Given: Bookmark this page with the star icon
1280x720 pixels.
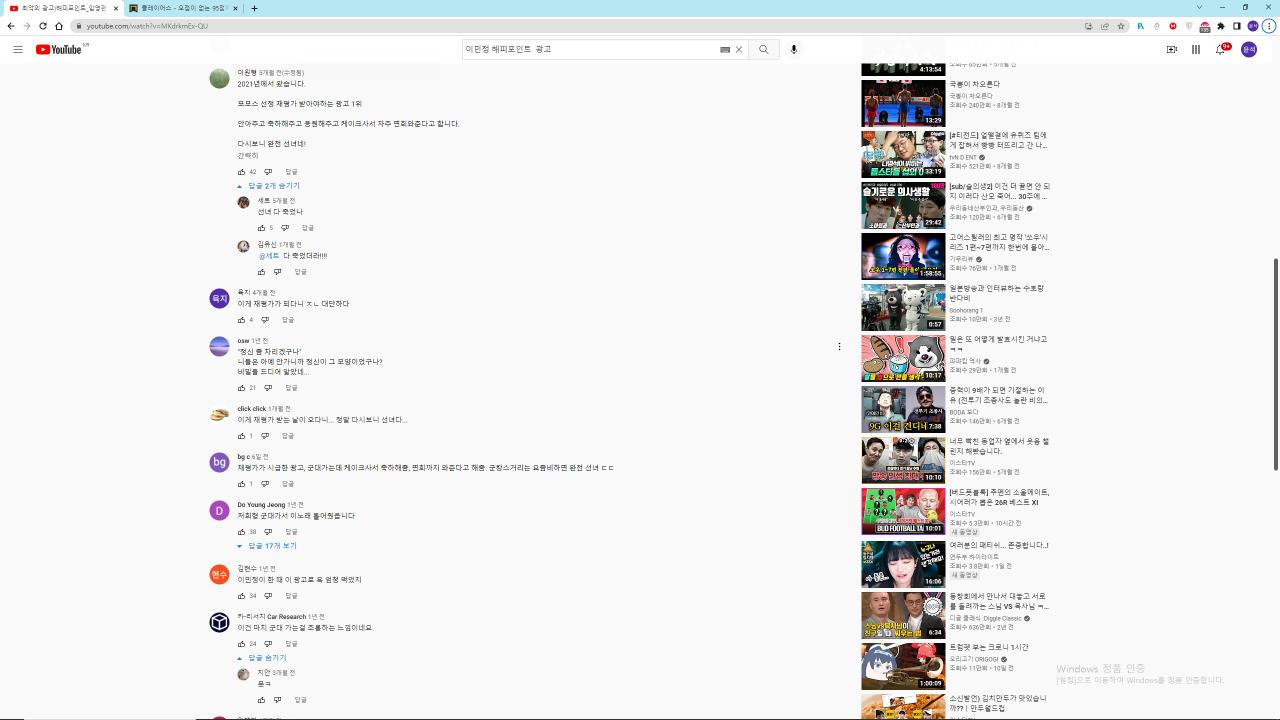Looking at the screenshot, I should (x=1121, y=26).
